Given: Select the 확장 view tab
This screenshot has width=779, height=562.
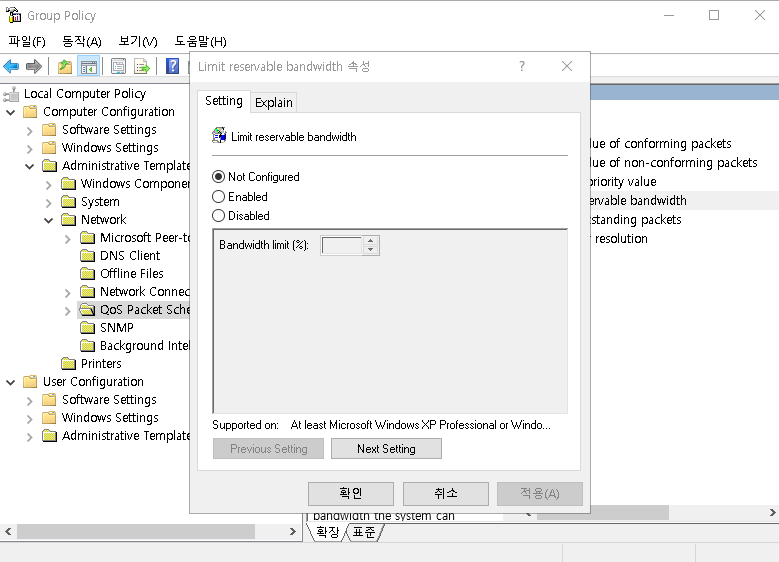Looking at the screenshot, I should tap(327, 532).
